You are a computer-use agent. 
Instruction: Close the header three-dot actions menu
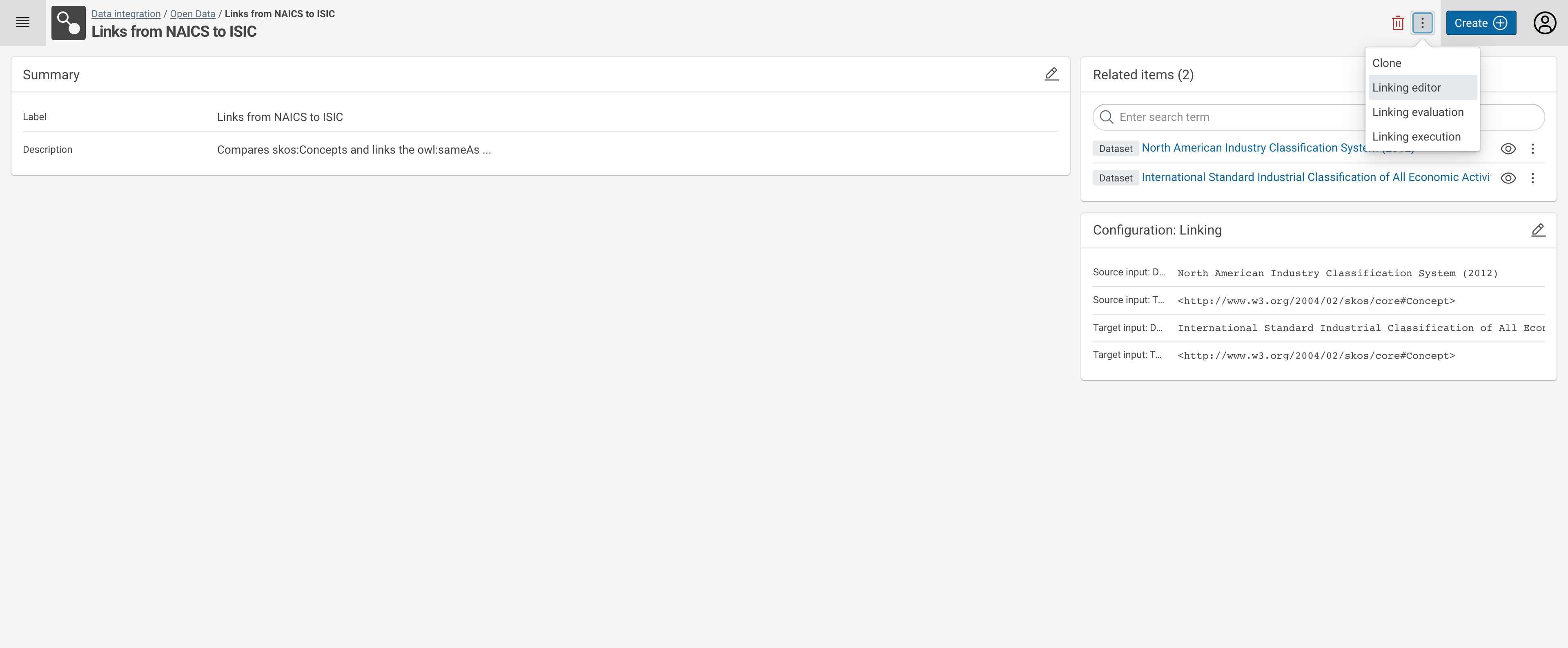[x=1422, y=23]
